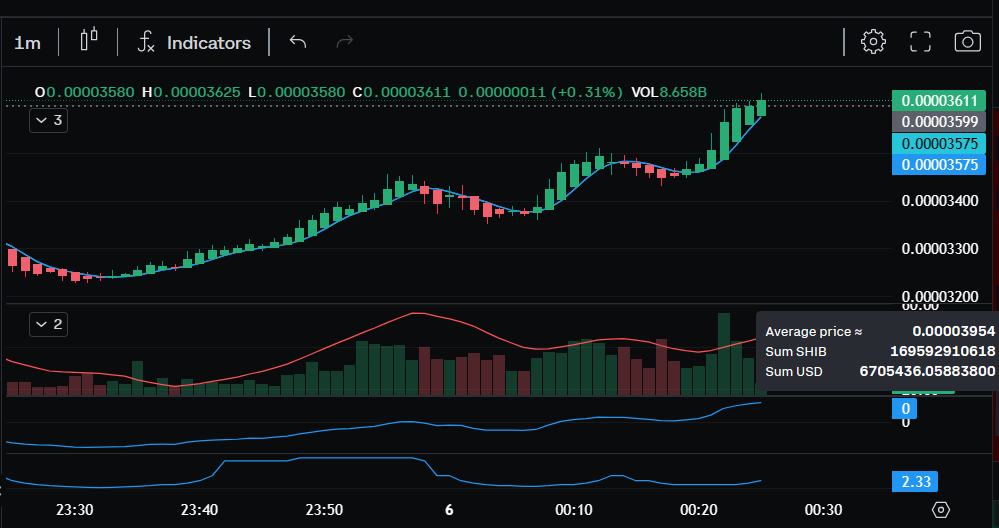Screen dimensions: 999x528
Task: Select the teal price label 0.00003575
Action: click(x=939, y=143)
